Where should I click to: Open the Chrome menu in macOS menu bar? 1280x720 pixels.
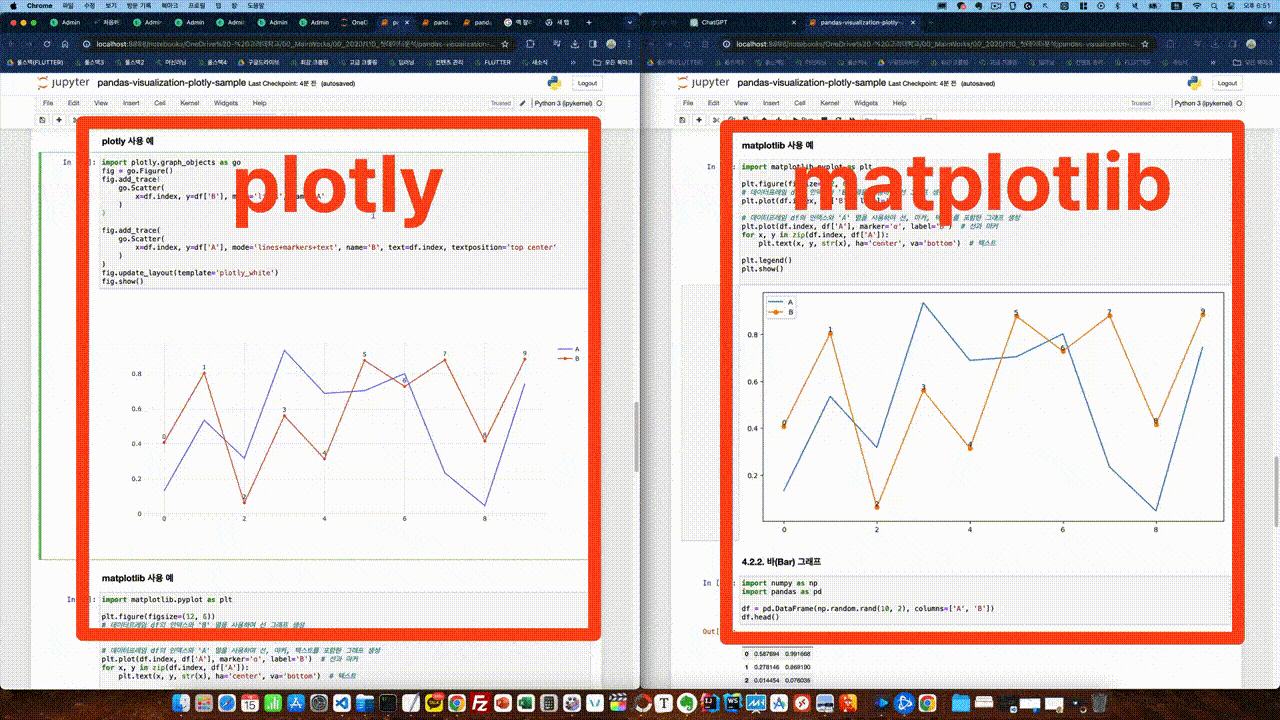click(39, 6)
